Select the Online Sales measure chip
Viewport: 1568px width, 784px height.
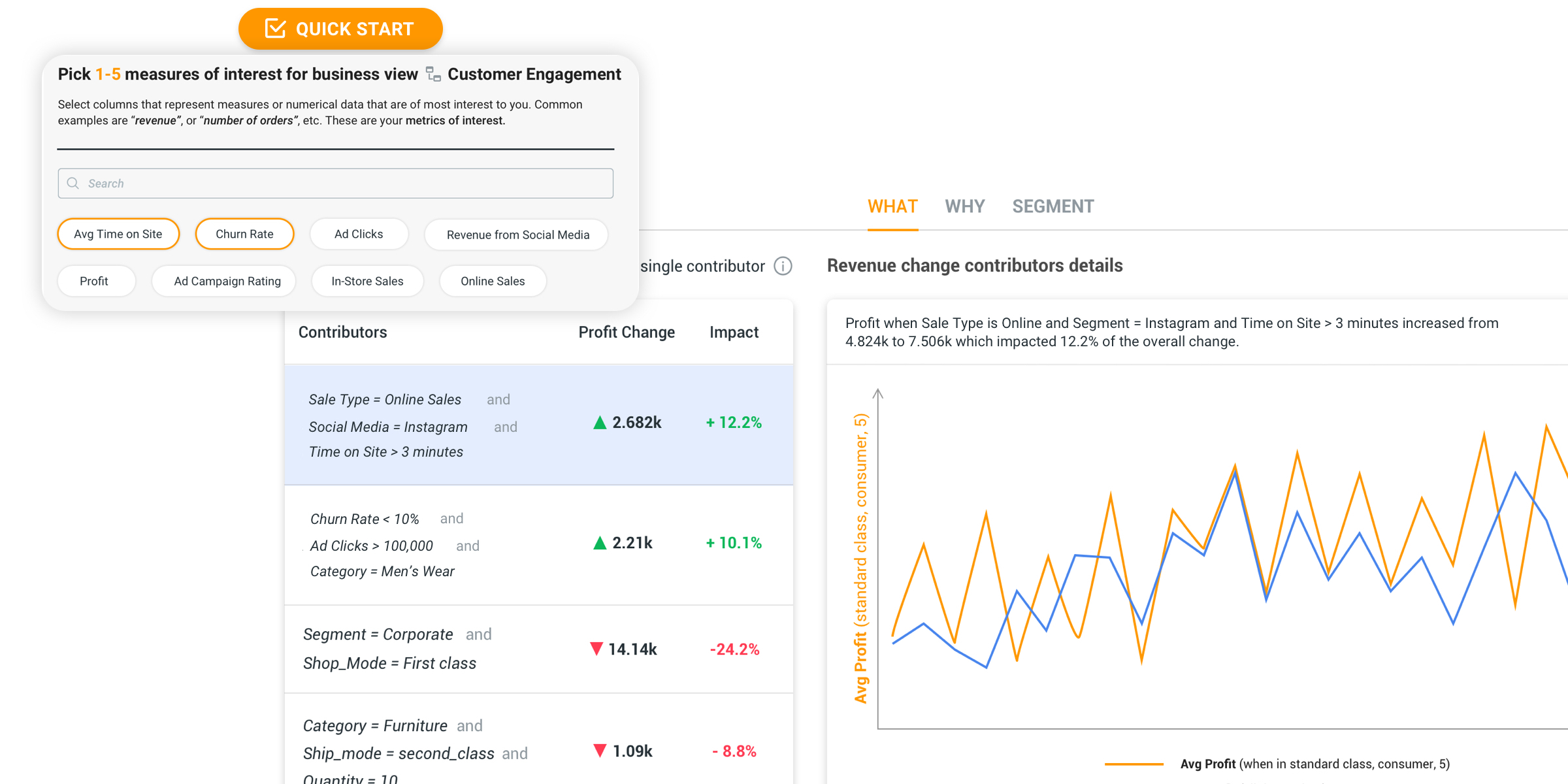[x=493, y=281]
